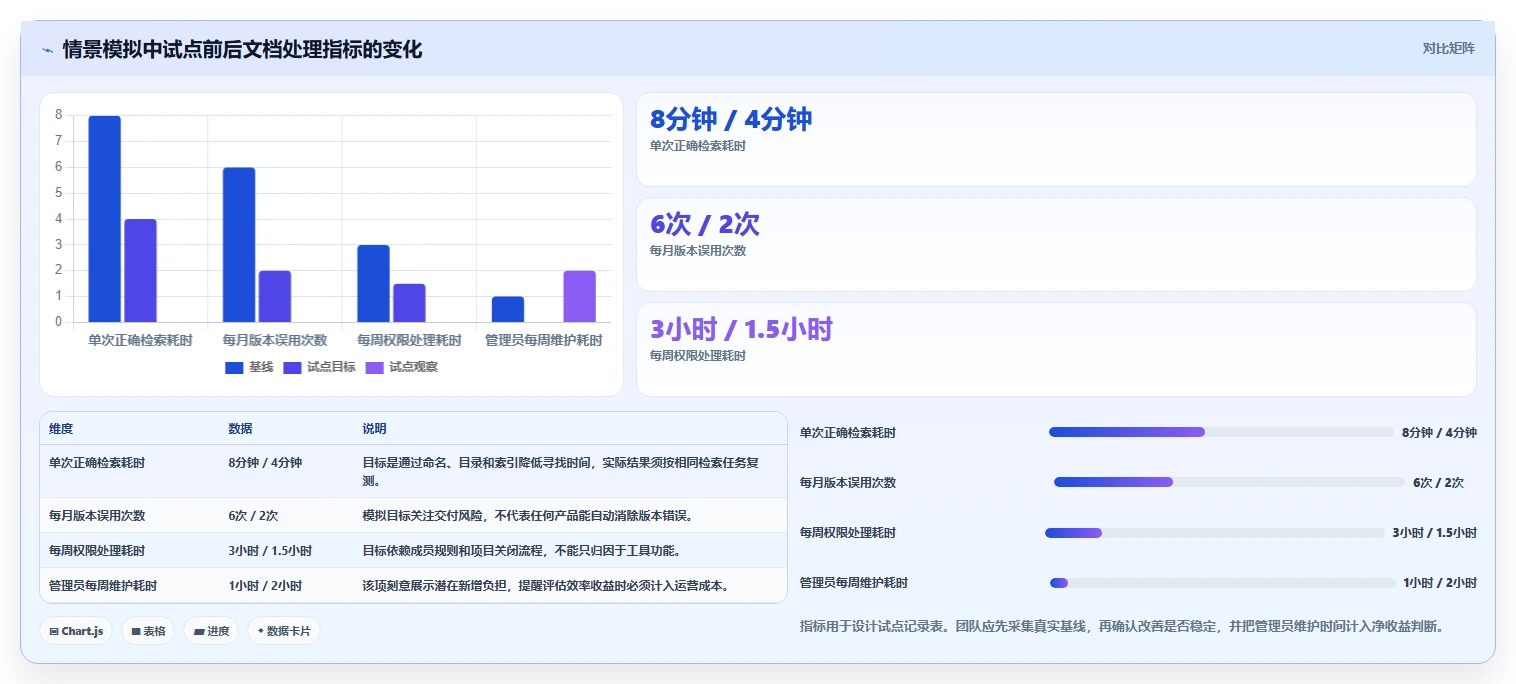Select the Chart.js tag pill
Screen dimensions: 1516x684
pyautogui.click(x=76, y=631)
